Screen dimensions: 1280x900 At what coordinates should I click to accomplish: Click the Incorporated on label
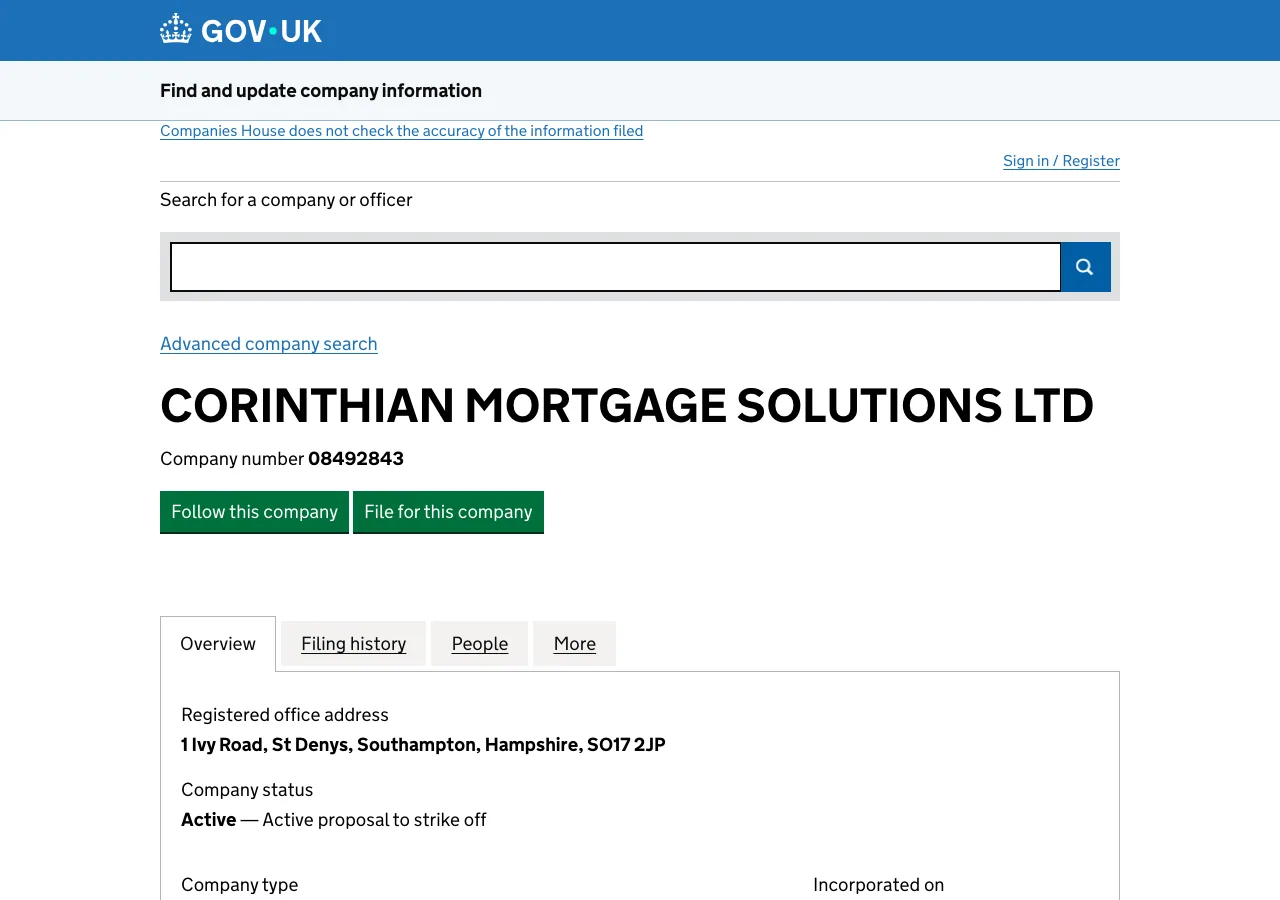(878, 884)
